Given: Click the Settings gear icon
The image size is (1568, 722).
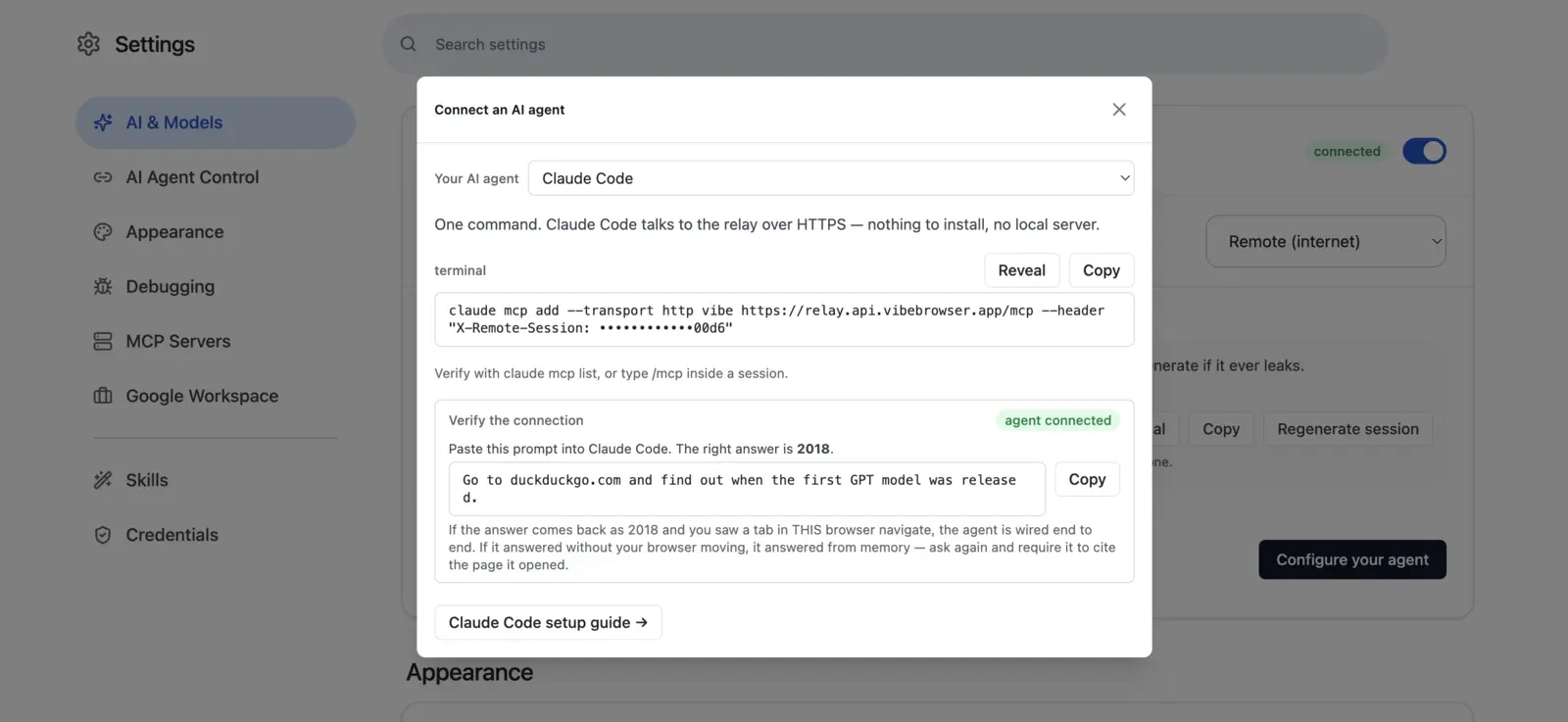Looking at the screenshot, I should 88,44.
